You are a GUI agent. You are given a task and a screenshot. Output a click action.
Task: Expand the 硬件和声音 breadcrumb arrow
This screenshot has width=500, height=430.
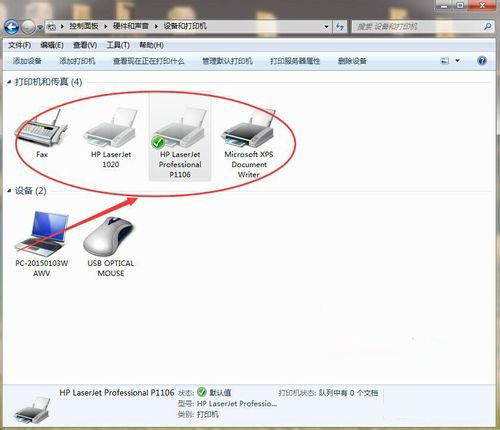156,26
